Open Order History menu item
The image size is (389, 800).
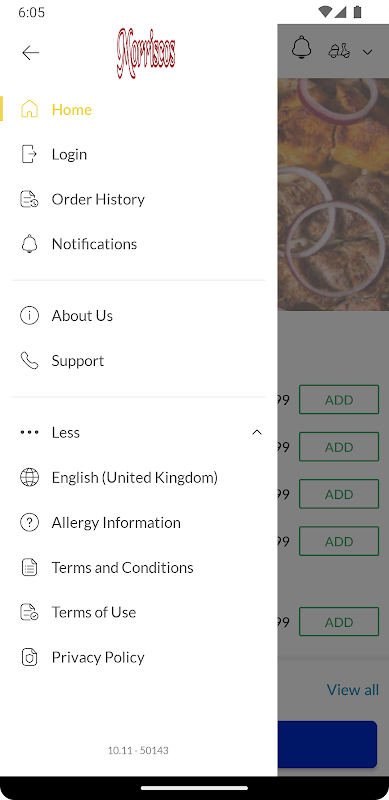click(x=139, y=199)
